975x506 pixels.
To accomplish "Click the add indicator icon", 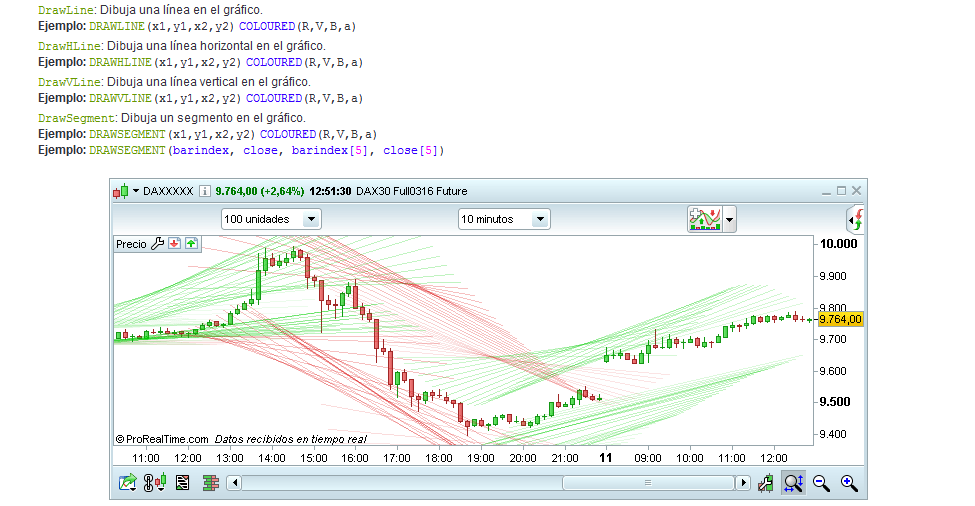I will coord(705,219).
